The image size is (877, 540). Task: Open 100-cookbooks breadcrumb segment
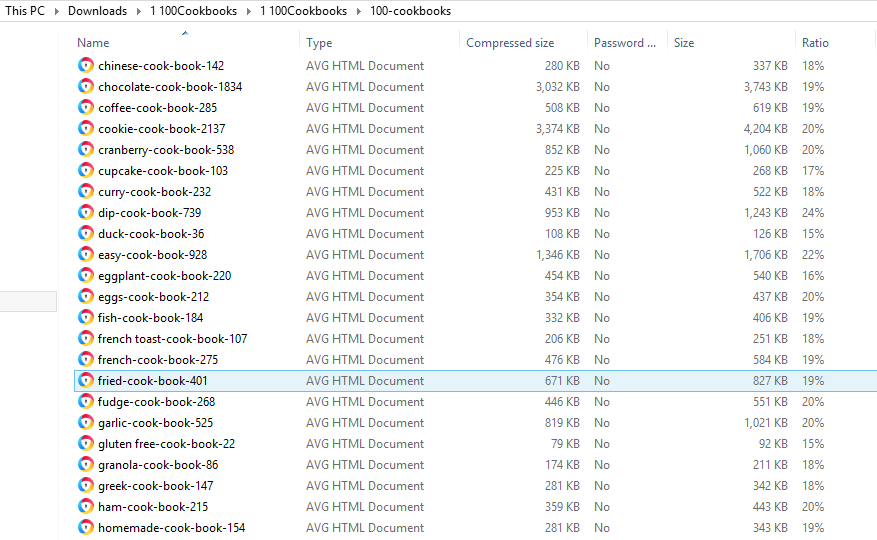[x=411, y=11]
